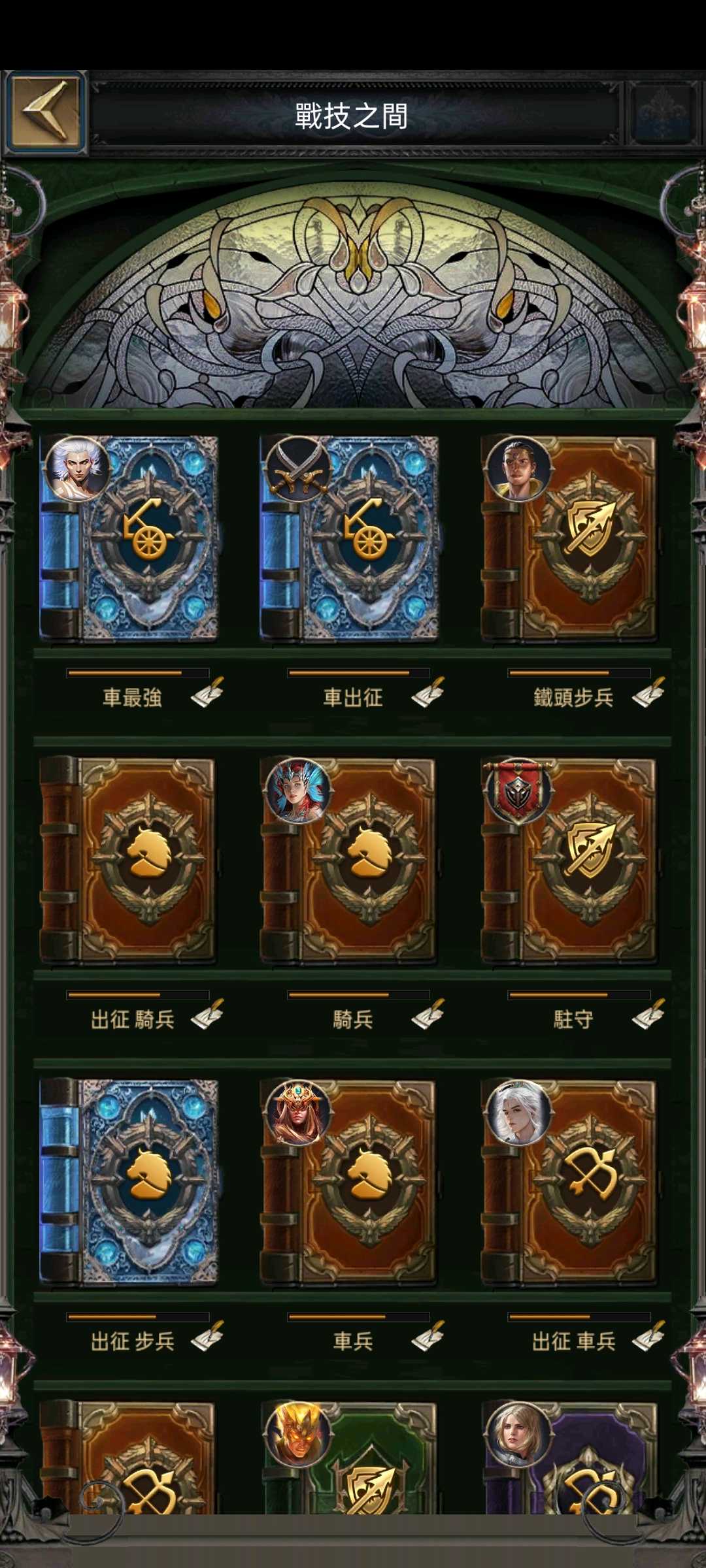Select the brown 鐵頭步兵 skill book
Viewport: 706px width, 1568px height.
pos(569,538)
